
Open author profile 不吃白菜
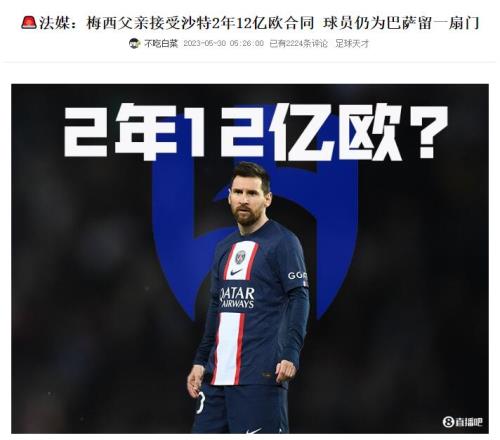point(161,44)
